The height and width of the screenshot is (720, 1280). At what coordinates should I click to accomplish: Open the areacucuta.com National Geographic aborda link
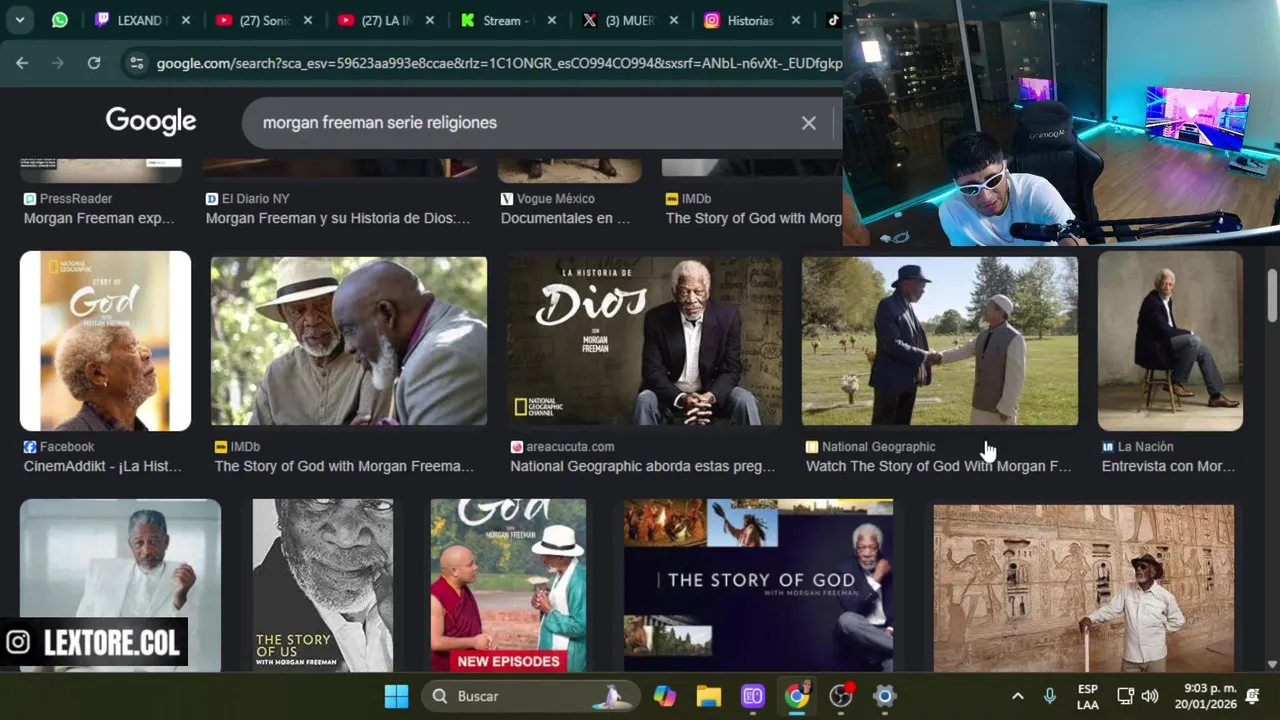point(642,466)
